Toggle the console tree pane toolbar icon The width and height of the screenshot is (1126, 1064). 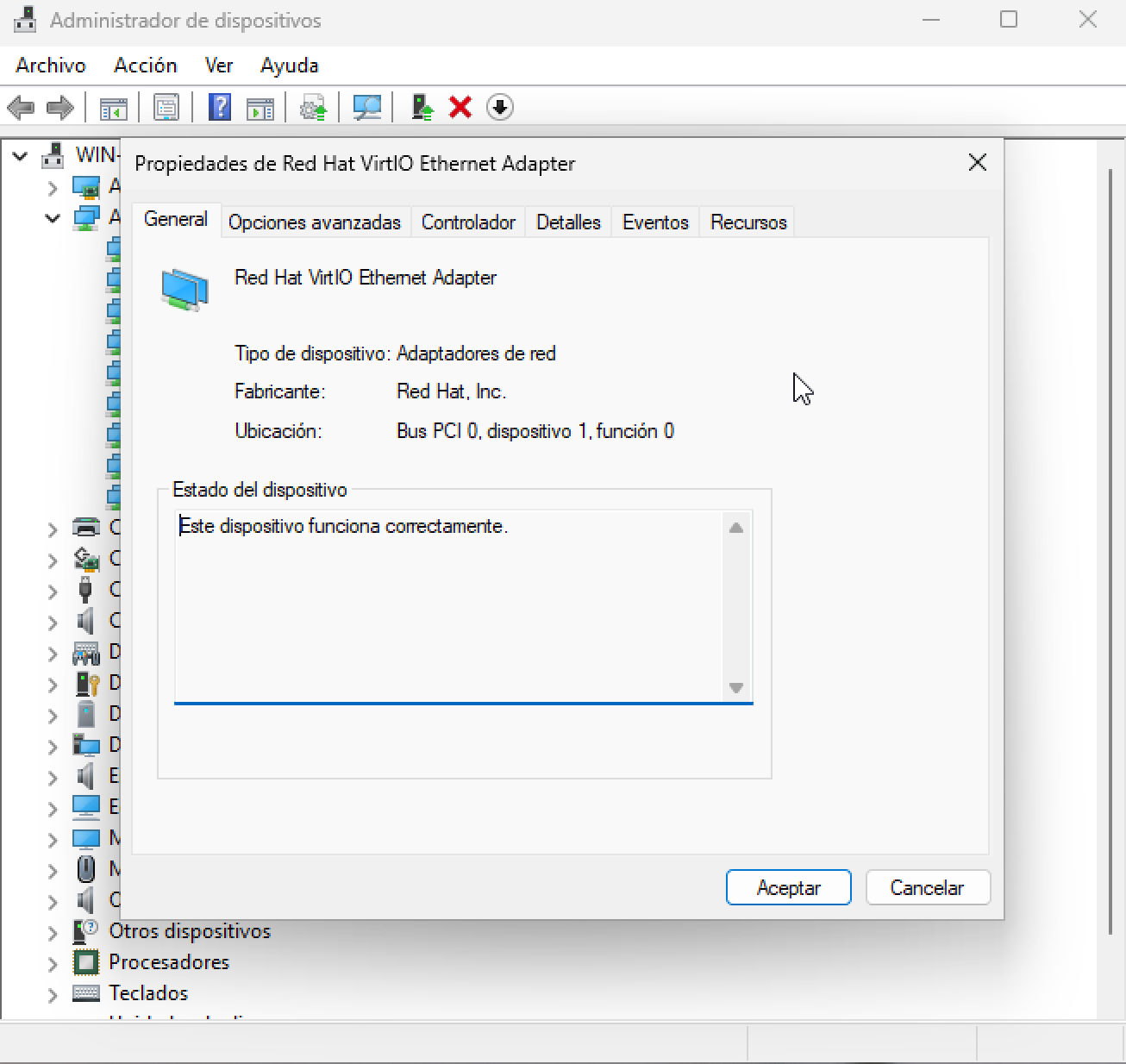(114, 108)
